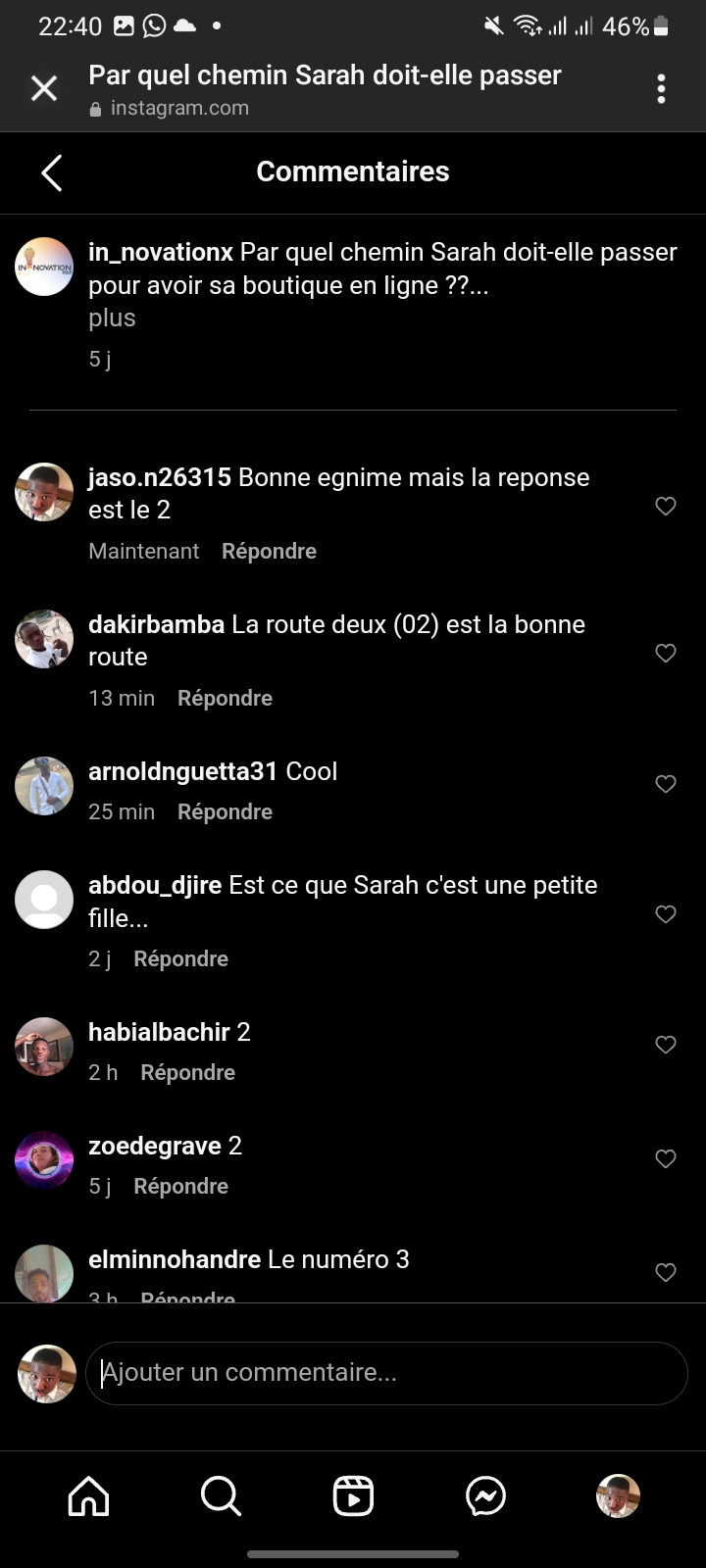Reply to dakirbamba's comment via Répondre
The image size is (706, 1568).
point(225,699)
